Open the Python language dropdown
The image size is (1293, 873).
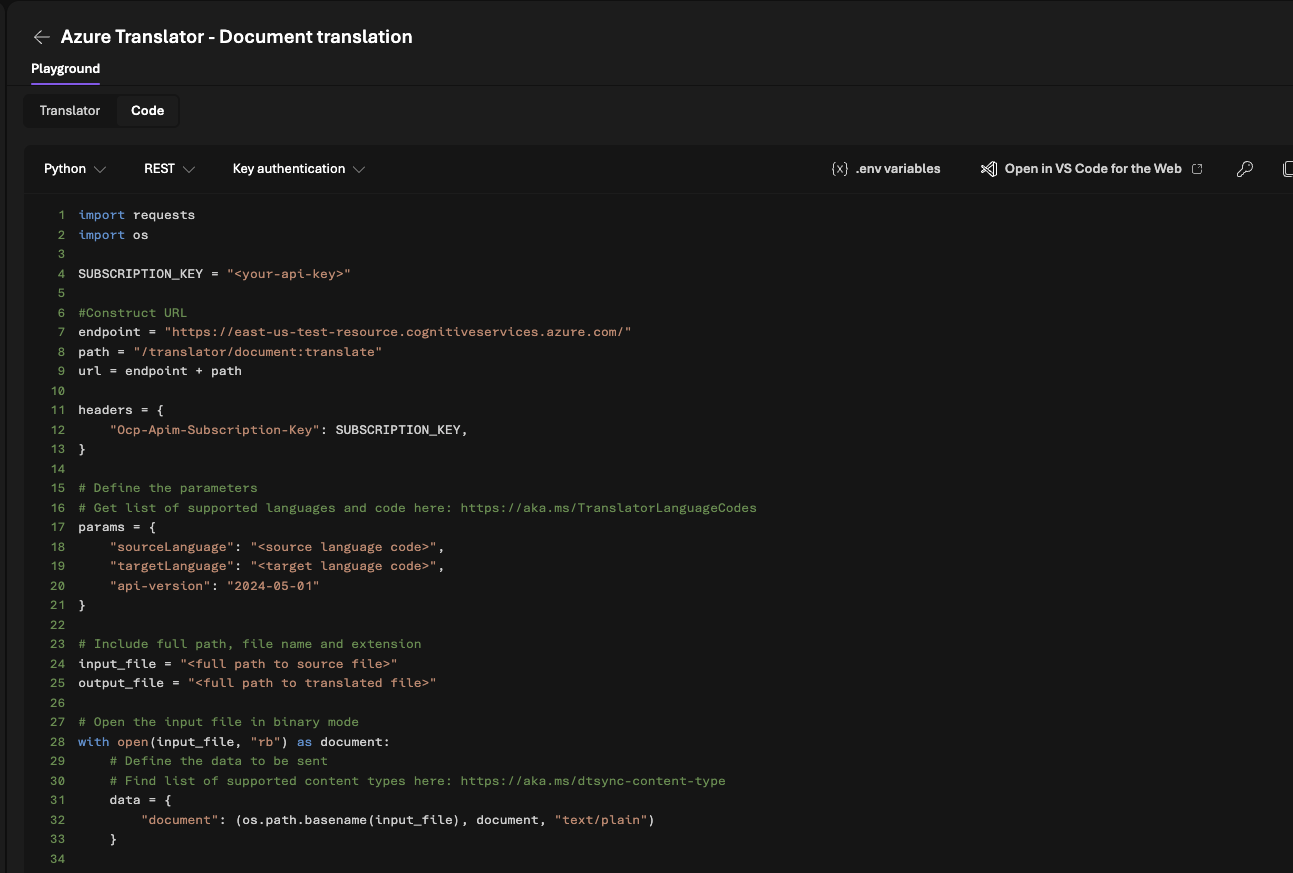[75, 169]
